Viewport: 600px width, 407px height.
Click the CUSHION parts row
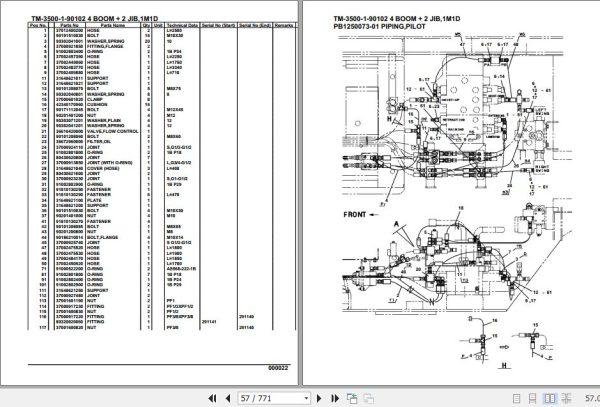point(161,104)
